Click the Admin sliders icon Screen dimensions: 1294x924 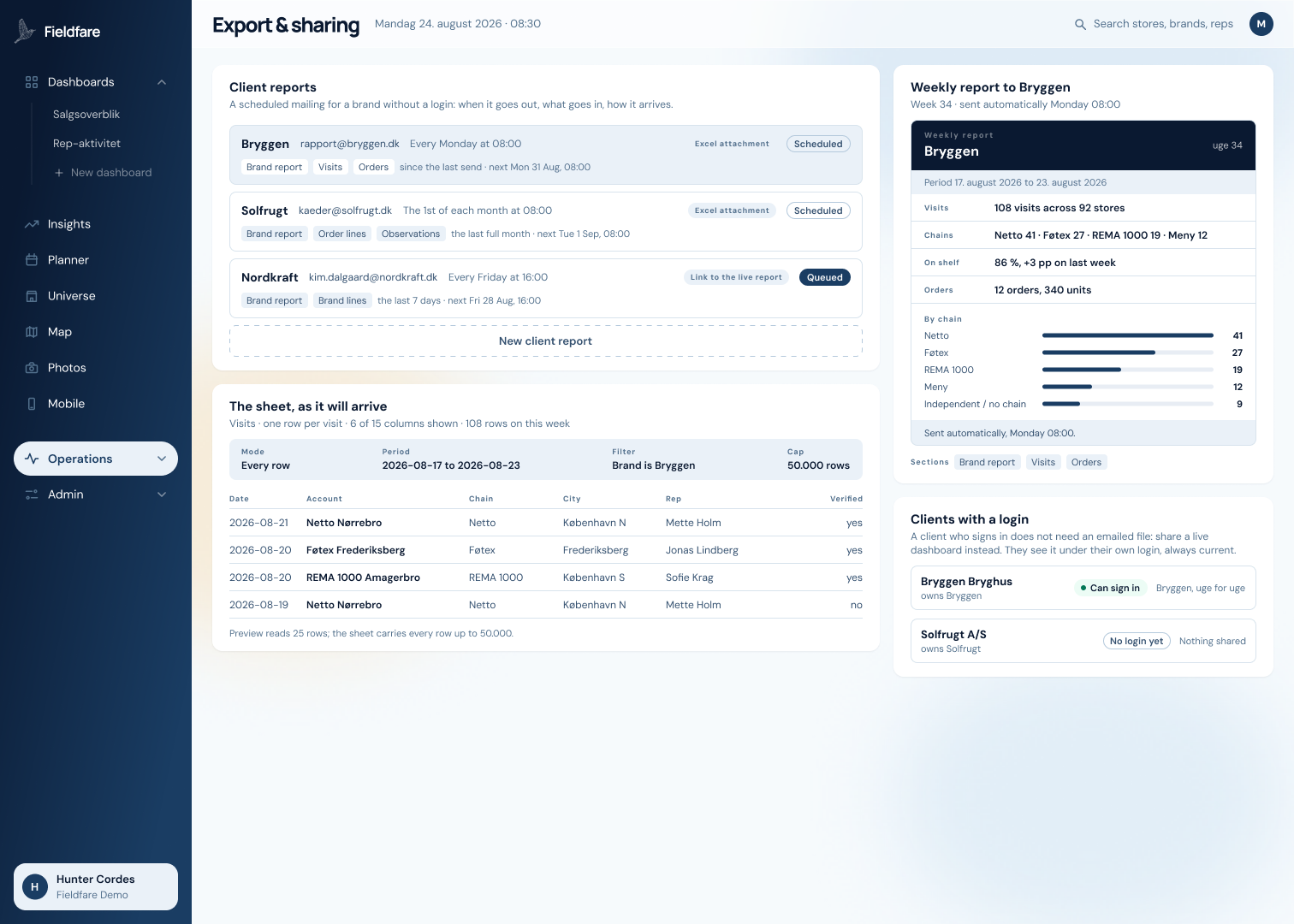coord(32,495)
